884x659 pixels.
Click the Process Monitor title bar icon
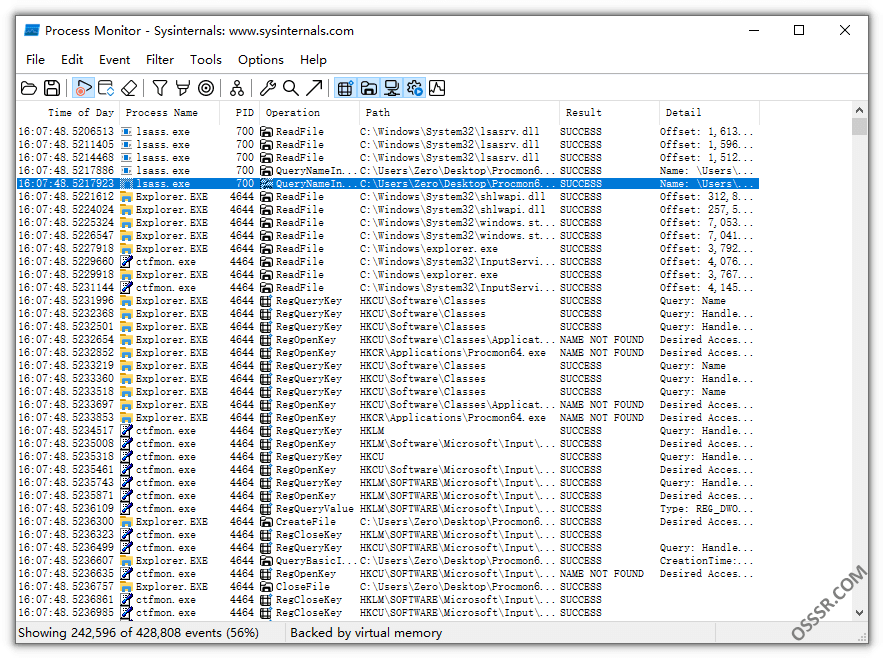[32, 30]
